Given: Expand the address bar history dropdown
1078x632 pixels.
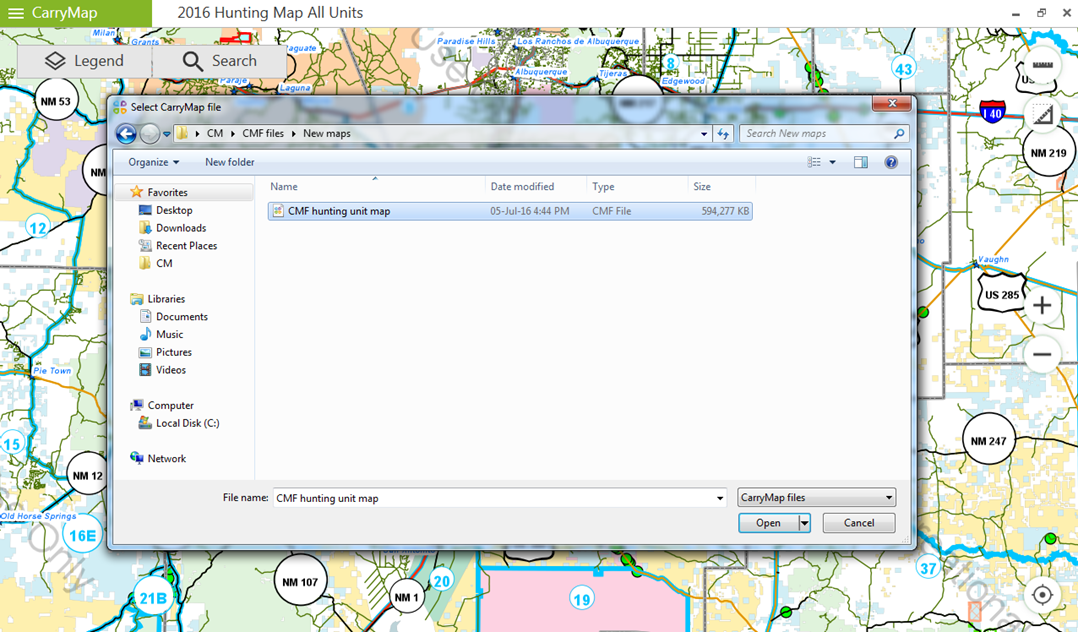Looking at the screenshot, I should point(703,134).
